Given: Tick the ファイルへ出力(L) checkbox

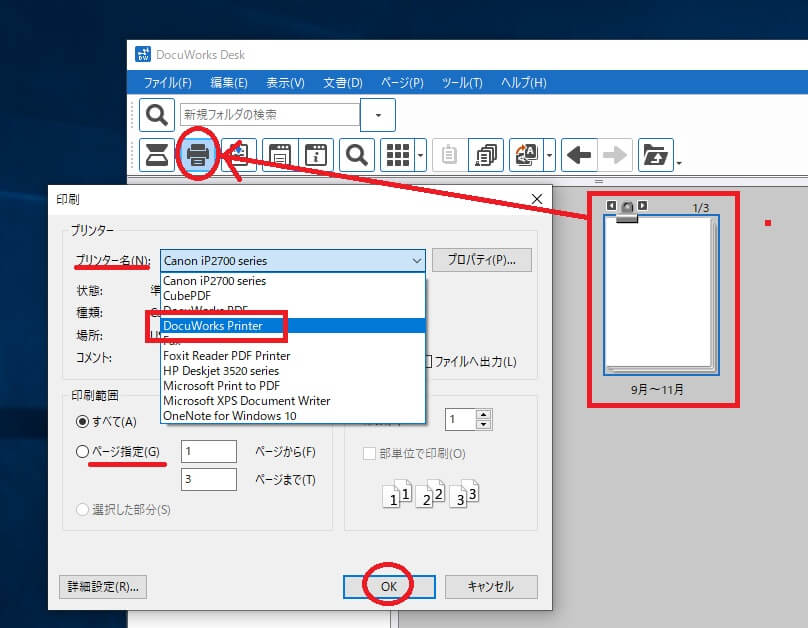Looking at the screenshot, I should pyautogui.click(x=428, y=362).
